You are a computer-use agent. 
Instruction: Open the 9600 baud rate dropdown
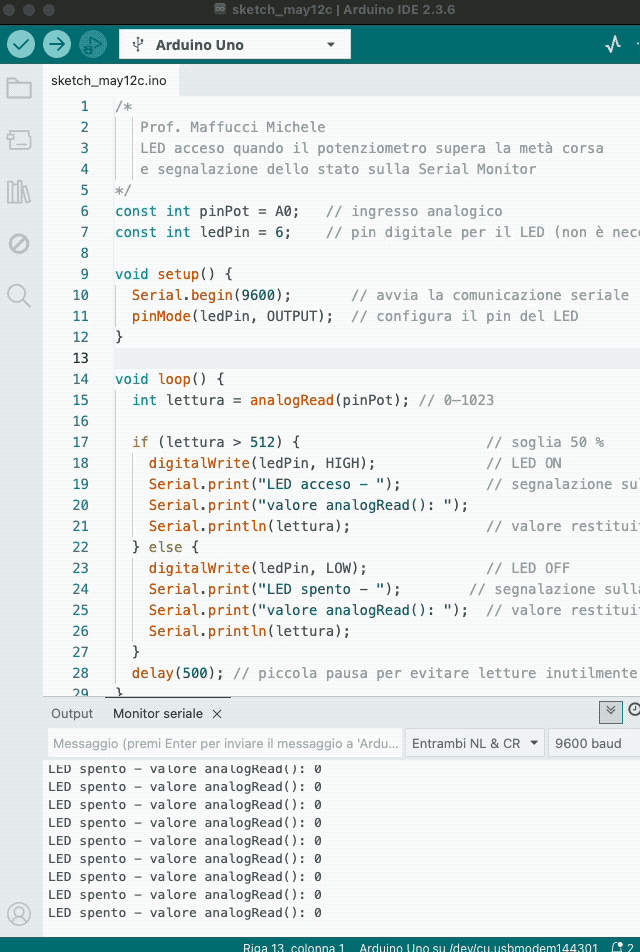[x=594, y=743]
